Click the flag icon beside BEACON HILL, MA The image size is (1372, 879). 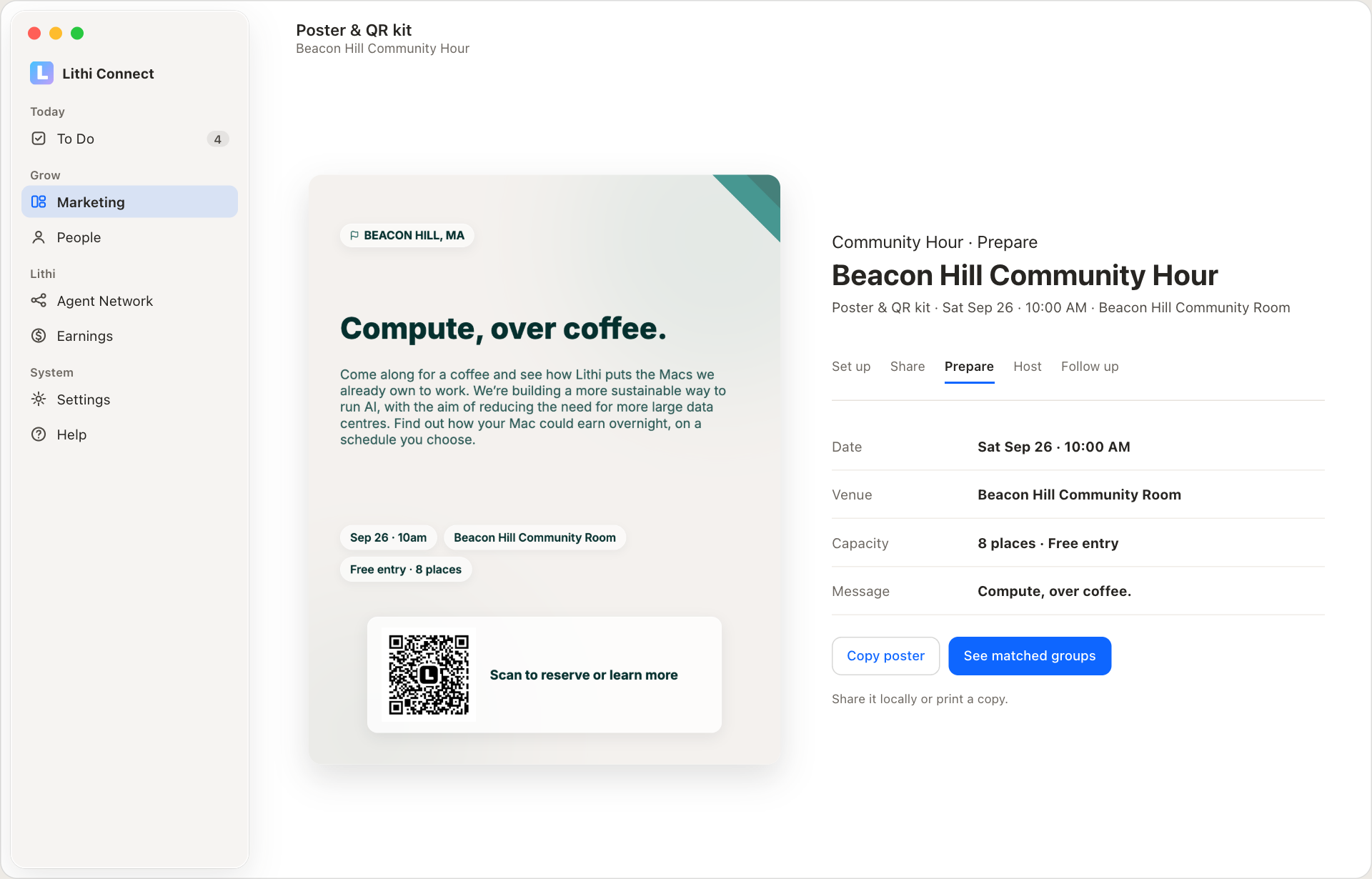coord(354,235)
